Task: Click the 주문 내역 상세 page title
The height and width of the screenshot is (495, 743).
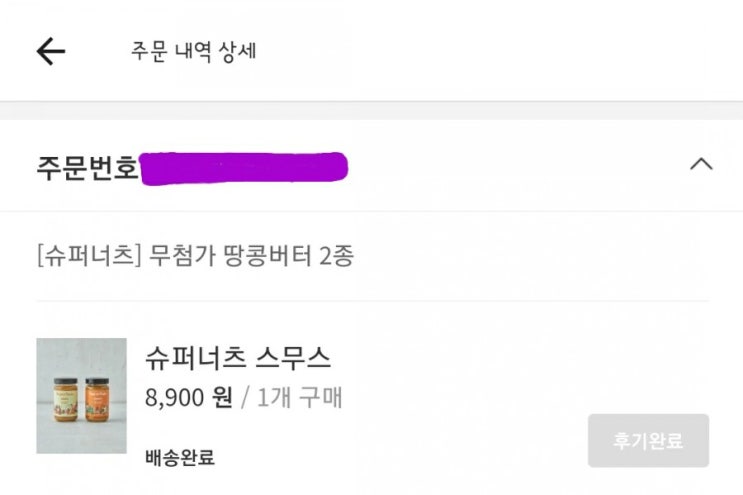Action: point(194,51)
